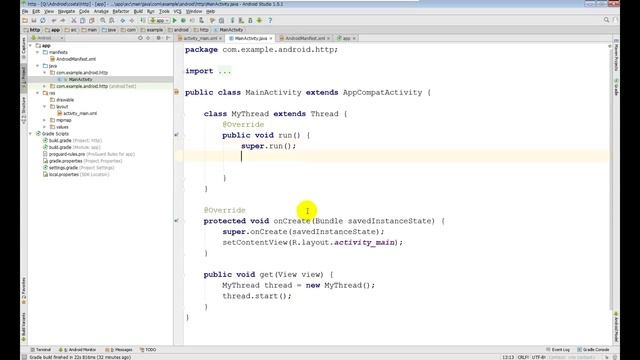
Task: Click override gutter icon beside run() method
Action: point(176,135)
